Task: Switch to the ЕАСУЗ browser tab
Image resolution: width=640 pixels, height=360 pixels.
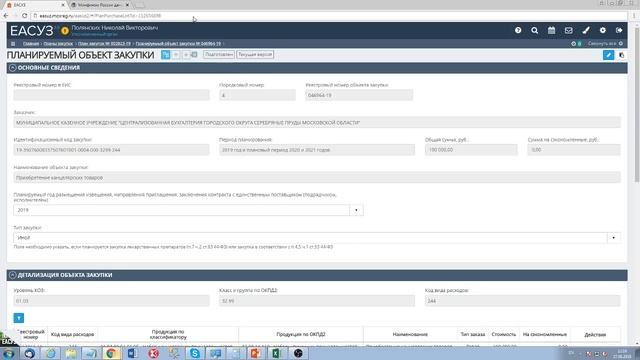Action: pyautogui.click(x=35, y=5)
